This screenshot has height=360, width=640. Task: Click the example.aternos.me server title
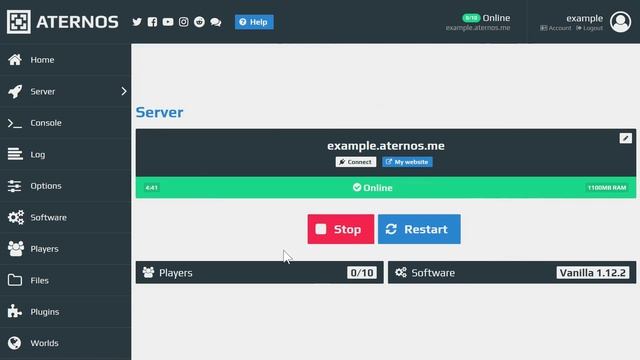386,146
